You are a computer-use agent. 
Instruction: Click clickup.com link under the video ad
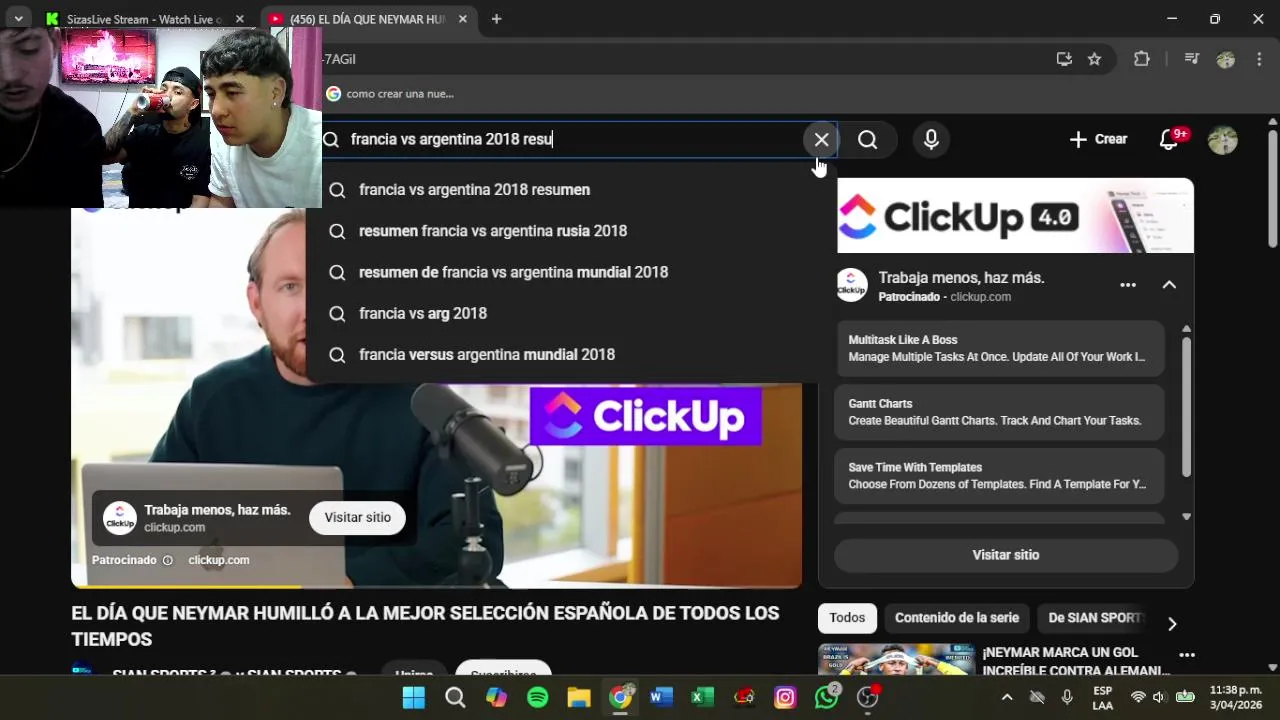coord(219,560)
